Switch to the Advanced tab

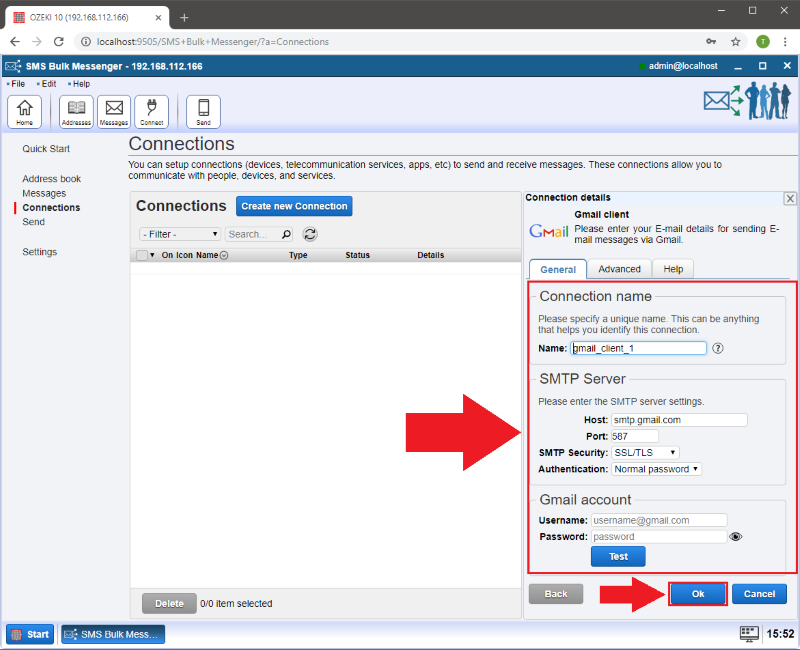click(x=619, y=269)
